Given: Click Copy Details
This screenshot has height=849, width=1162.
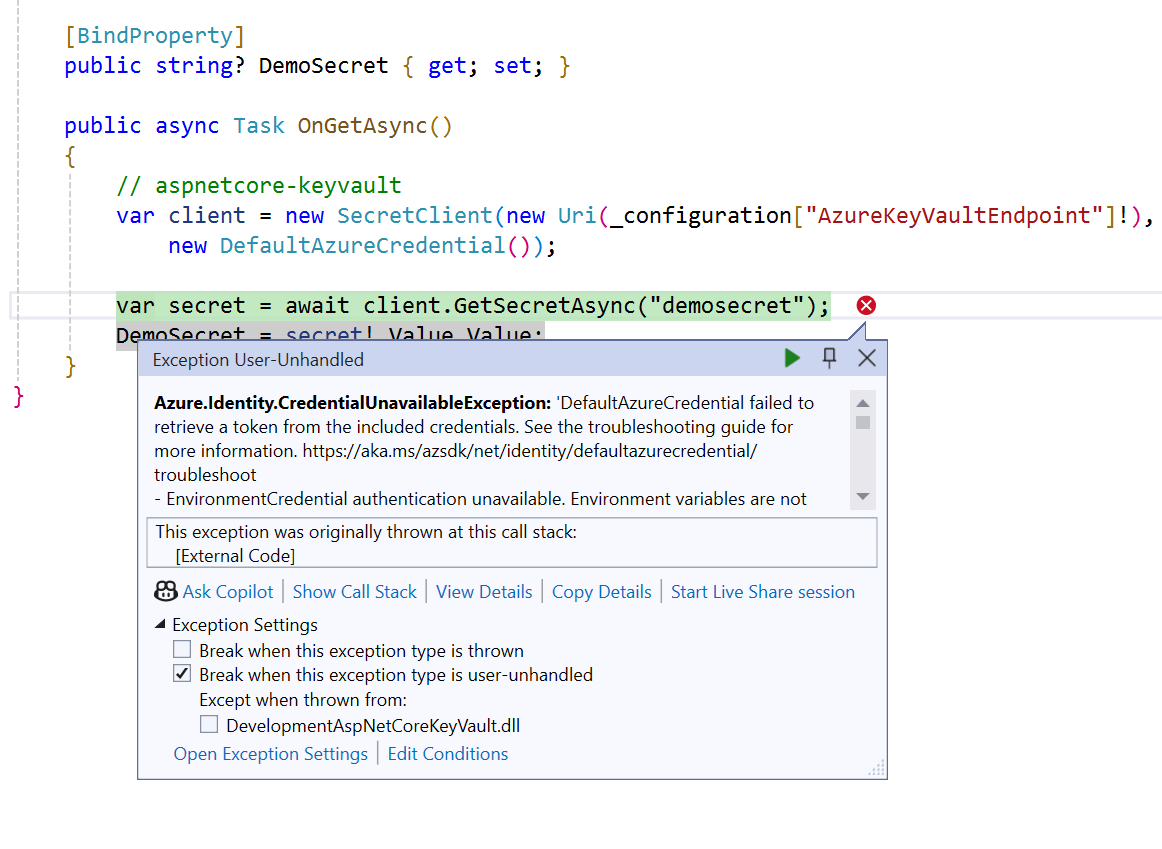Looking at the screenshot, I should 601,591.
